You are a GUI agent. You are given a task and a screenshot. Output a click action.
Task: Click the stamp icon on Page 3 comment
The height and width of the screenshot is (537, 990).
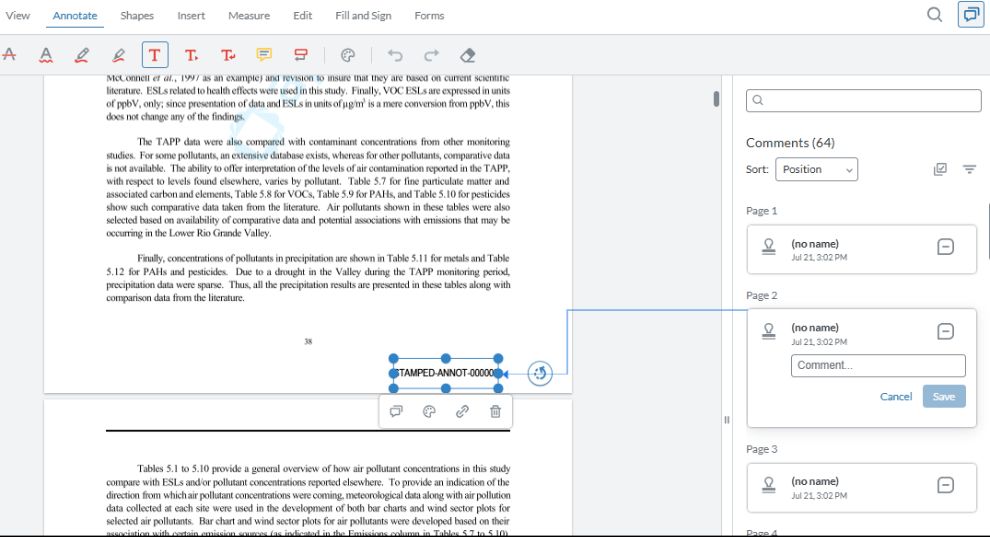point(768,485)
